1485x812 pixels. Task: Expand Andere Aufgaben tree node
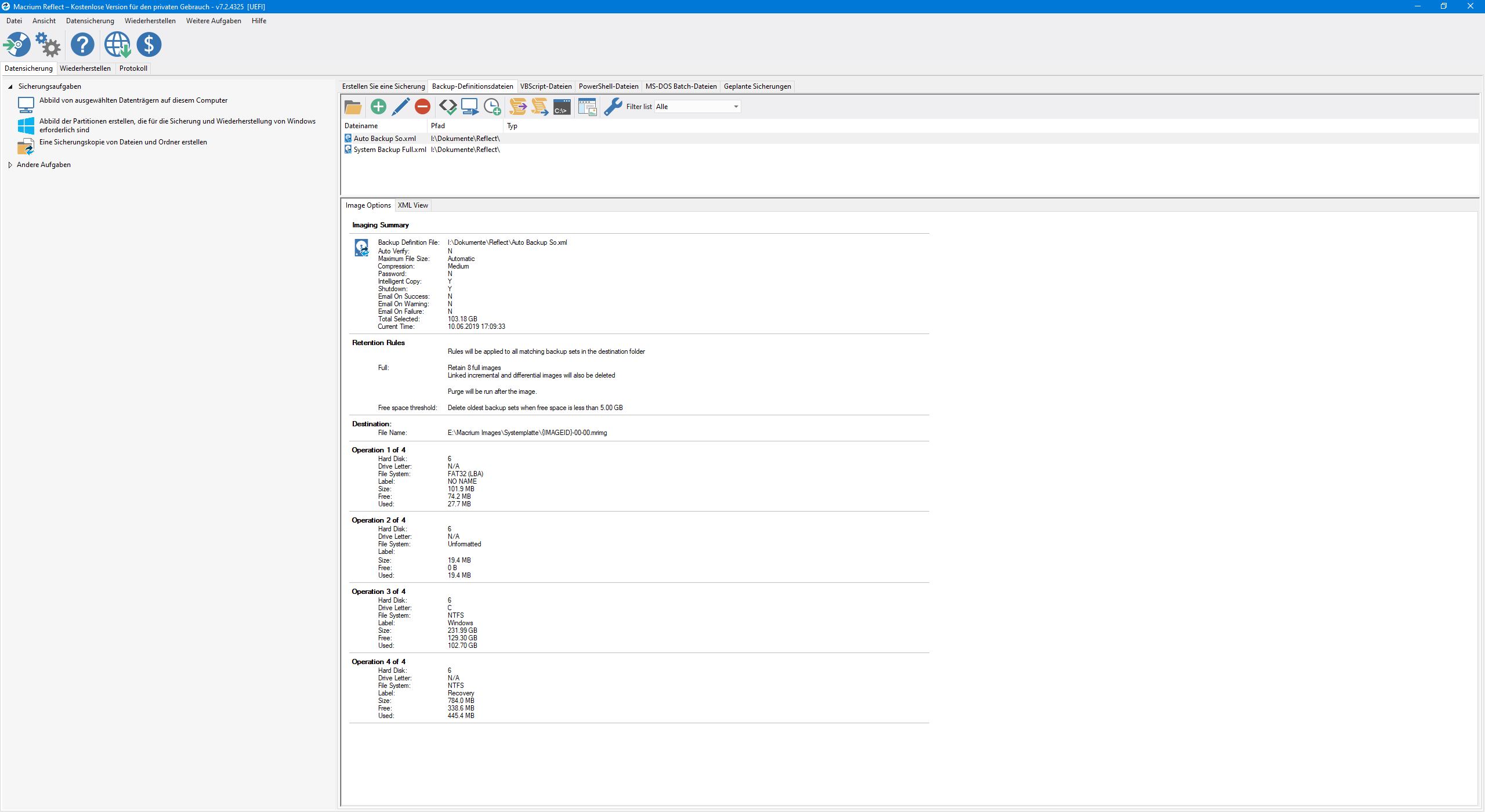10,165
